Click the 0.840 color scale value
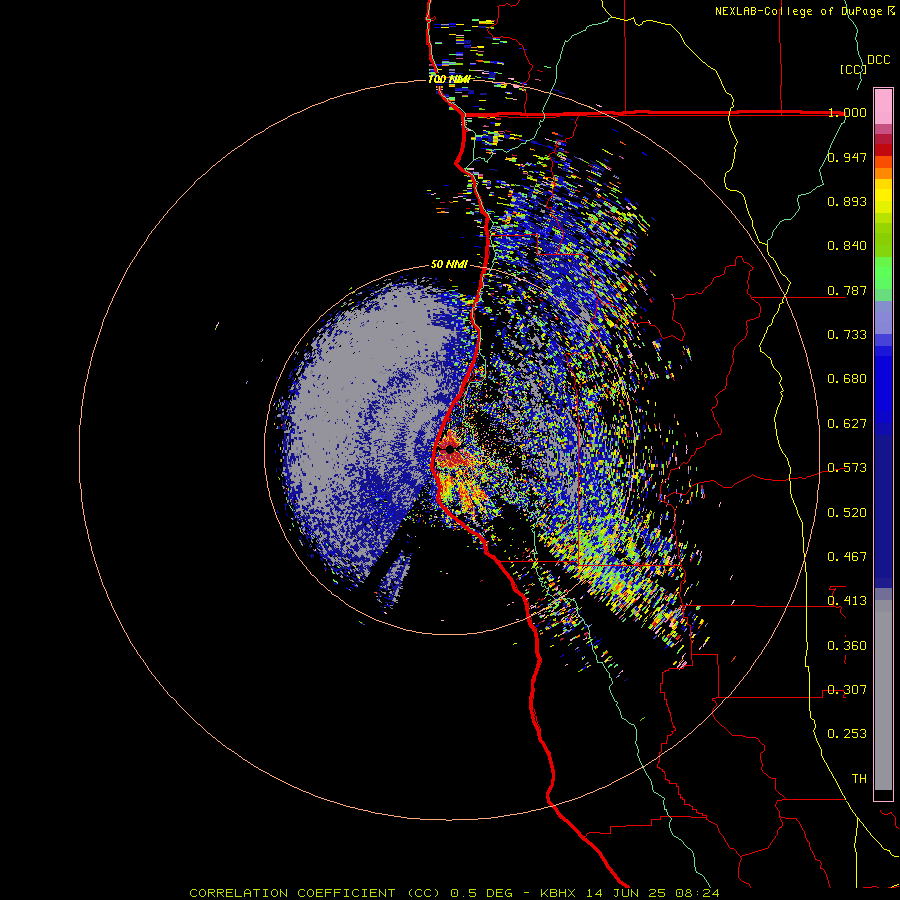900x900 pixels. (847, 245)
